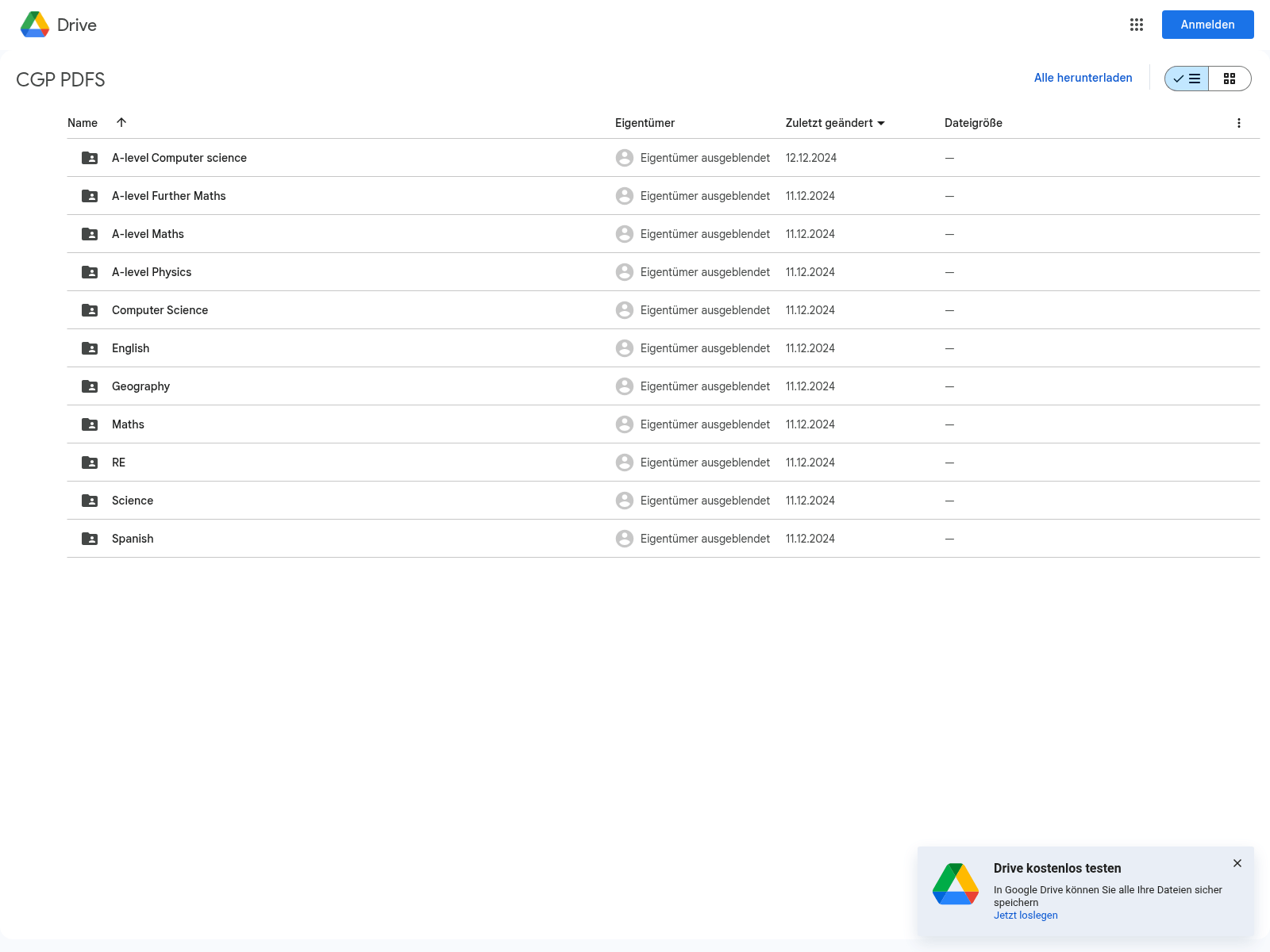Click owner avatar in RE row
The height and width of the screenshot is (952, 1270).
(x=625, y=463)
